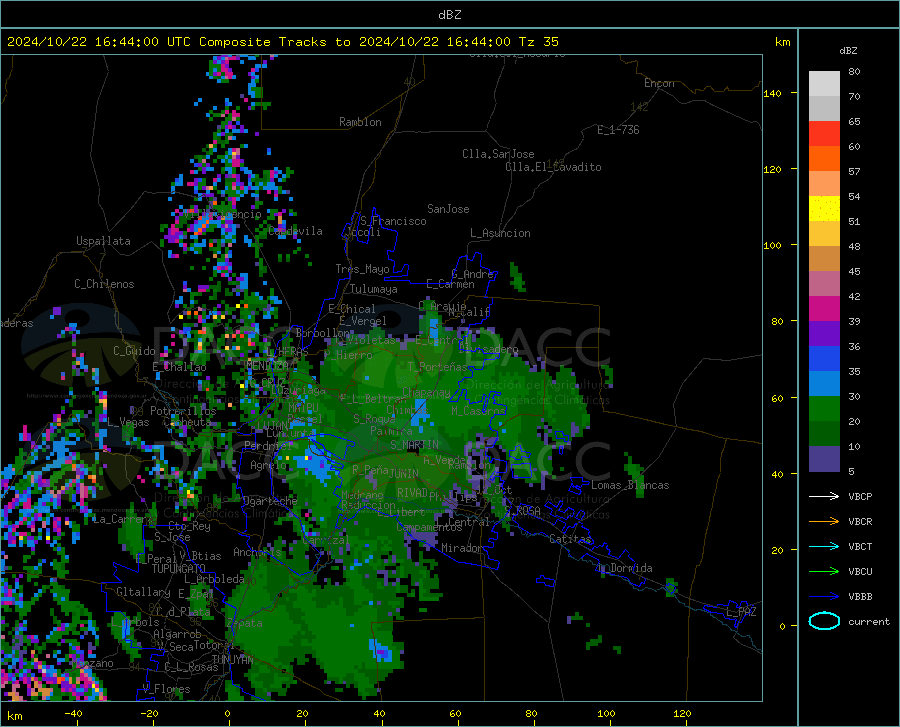Click the 'TUNUYAN' place label
This screenshot has height=727, width=900.
click(232, 660)
